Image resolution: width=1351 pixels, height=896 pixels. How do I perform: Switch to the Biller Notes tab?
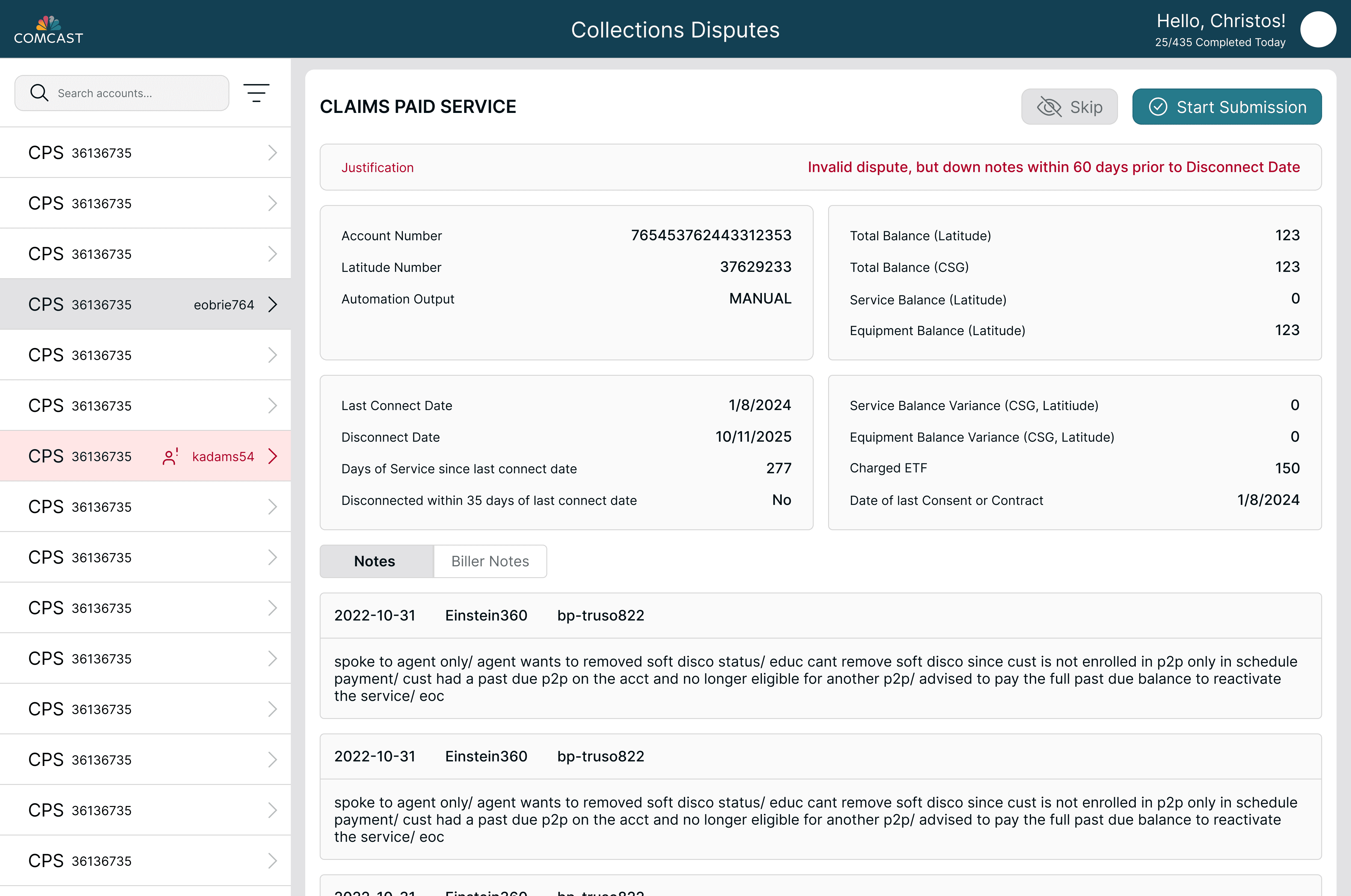click(489, 561)
